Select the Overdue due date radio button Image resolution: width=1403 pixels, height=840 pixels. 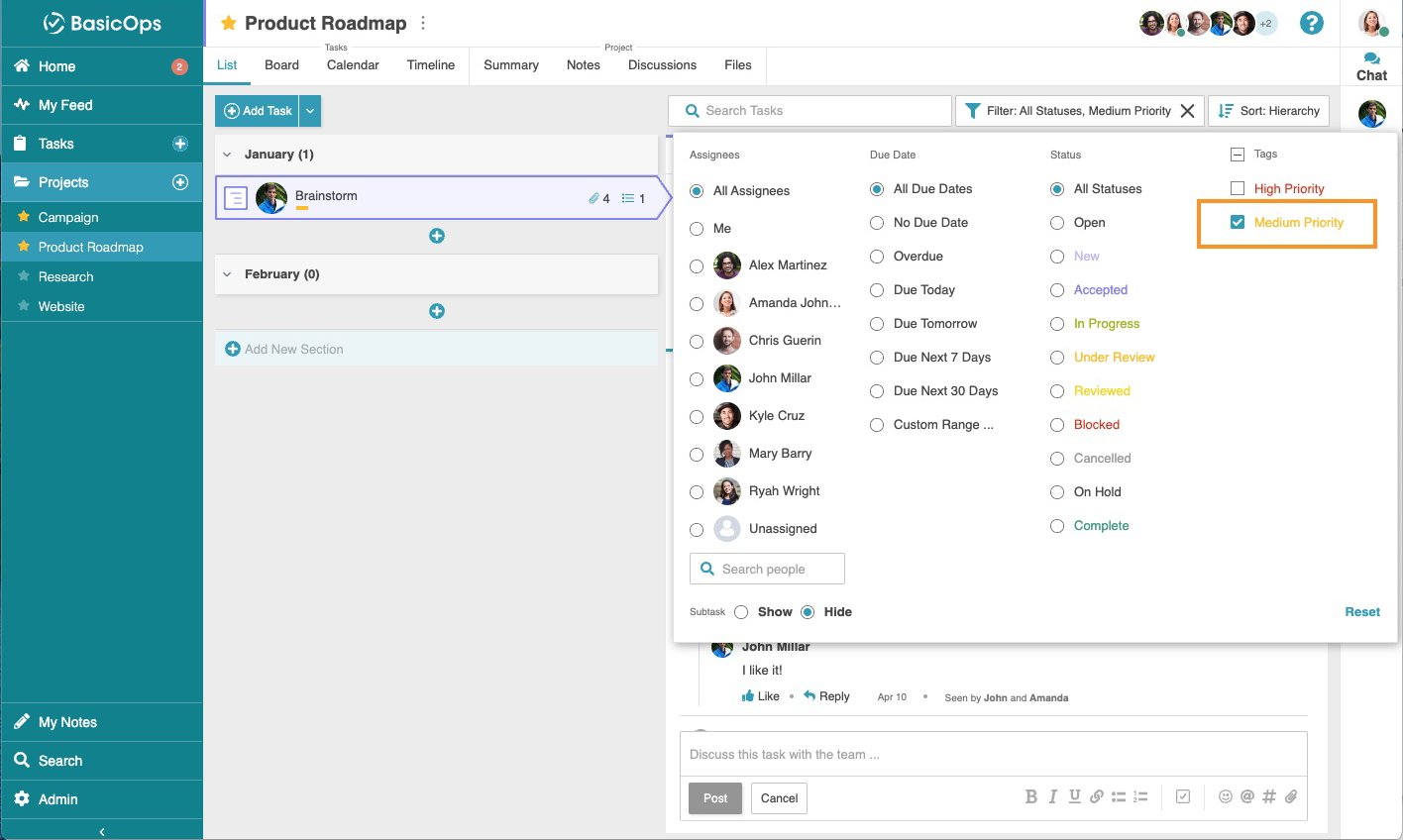tap(877, 257)
